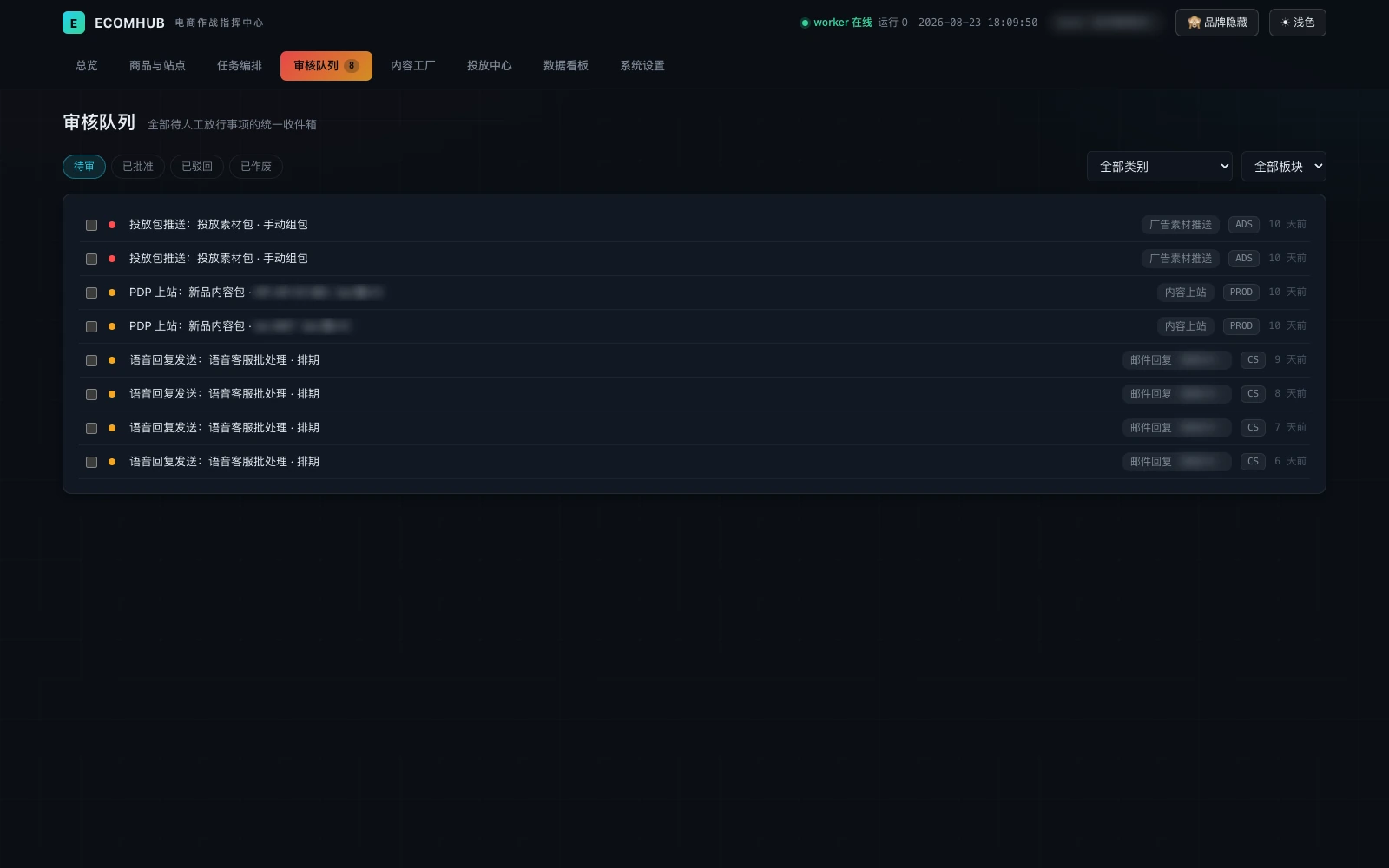Viewport: 1389px width, 868px height.
Task: Click the "运行 0" running count
Action: (x=892, y=23)
